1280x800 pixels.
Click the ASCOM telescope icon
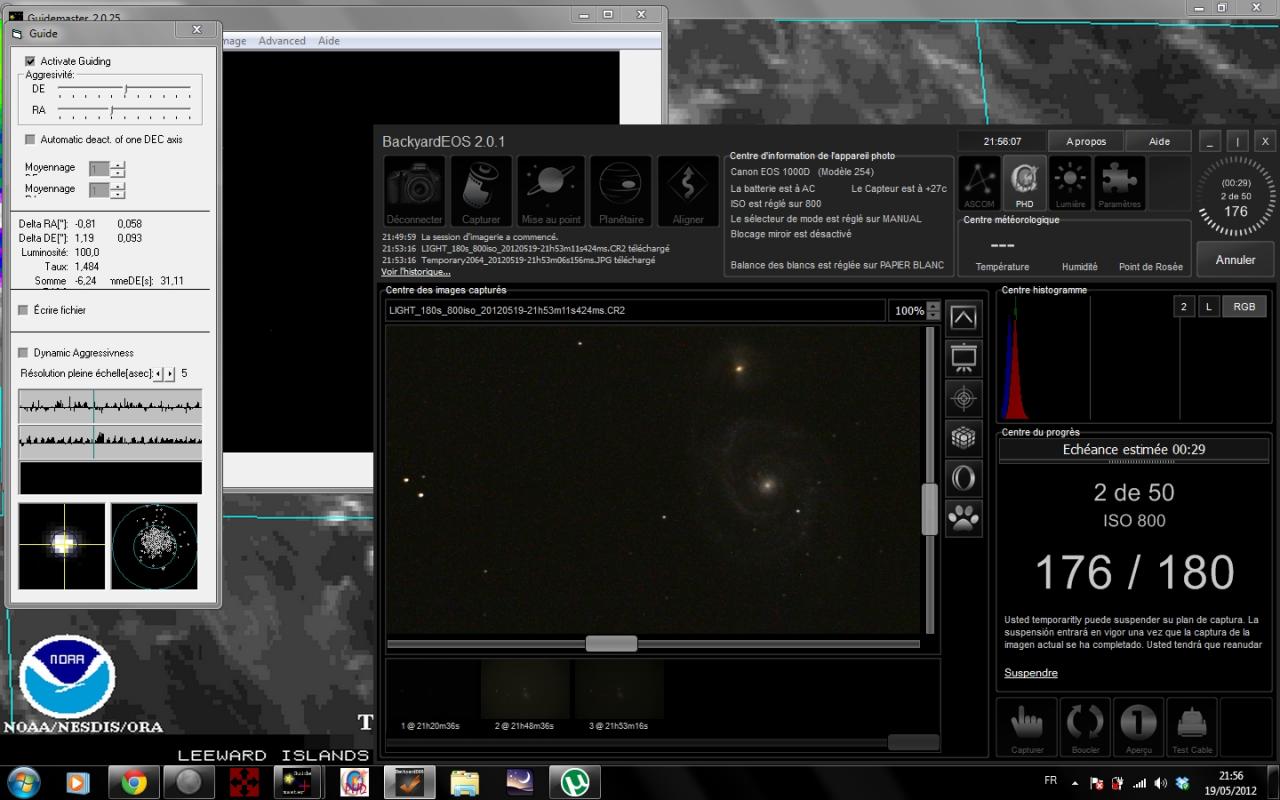coord(979,183)
